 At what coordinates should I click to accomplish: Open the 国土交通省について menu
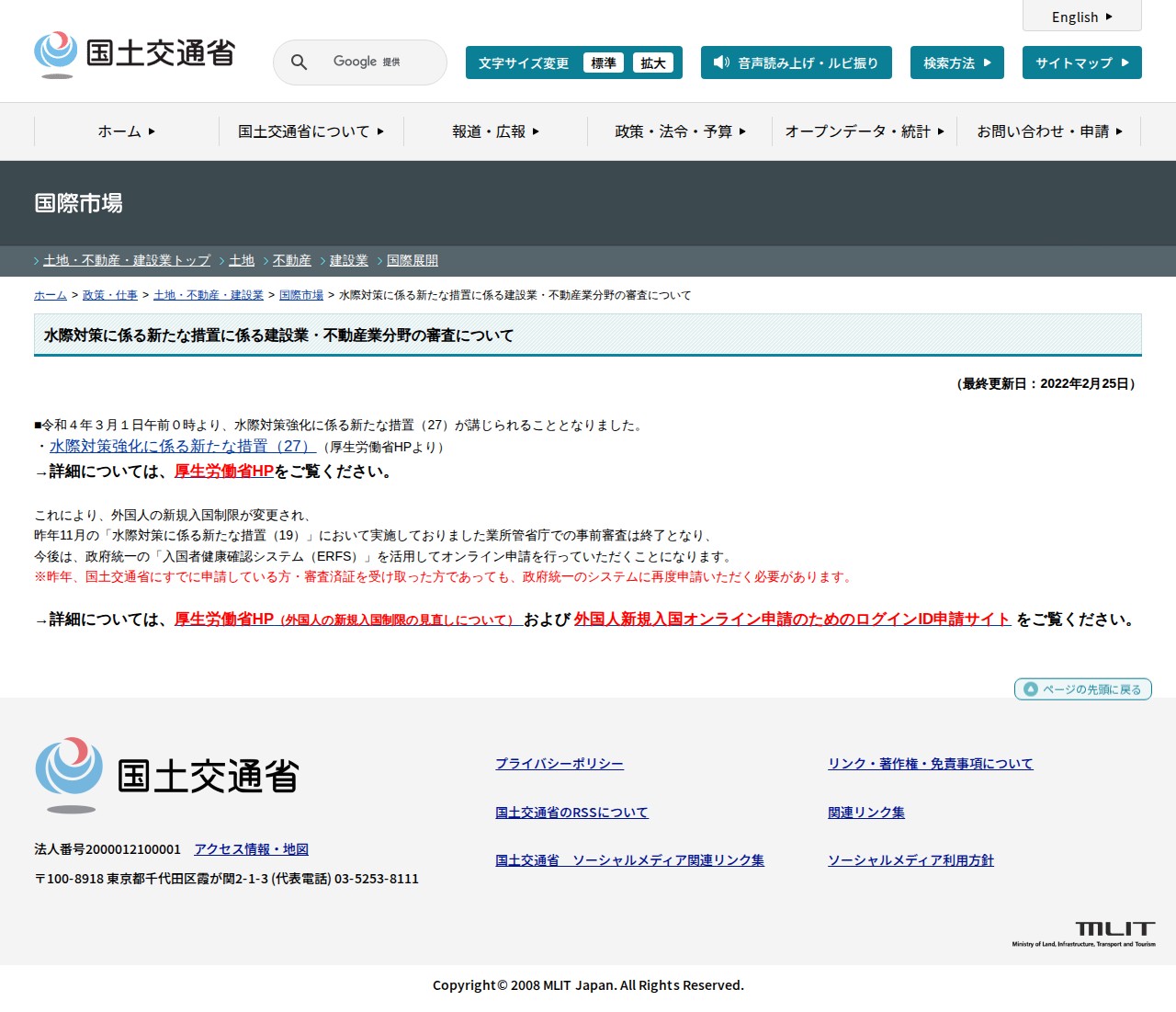click(311, 131)
